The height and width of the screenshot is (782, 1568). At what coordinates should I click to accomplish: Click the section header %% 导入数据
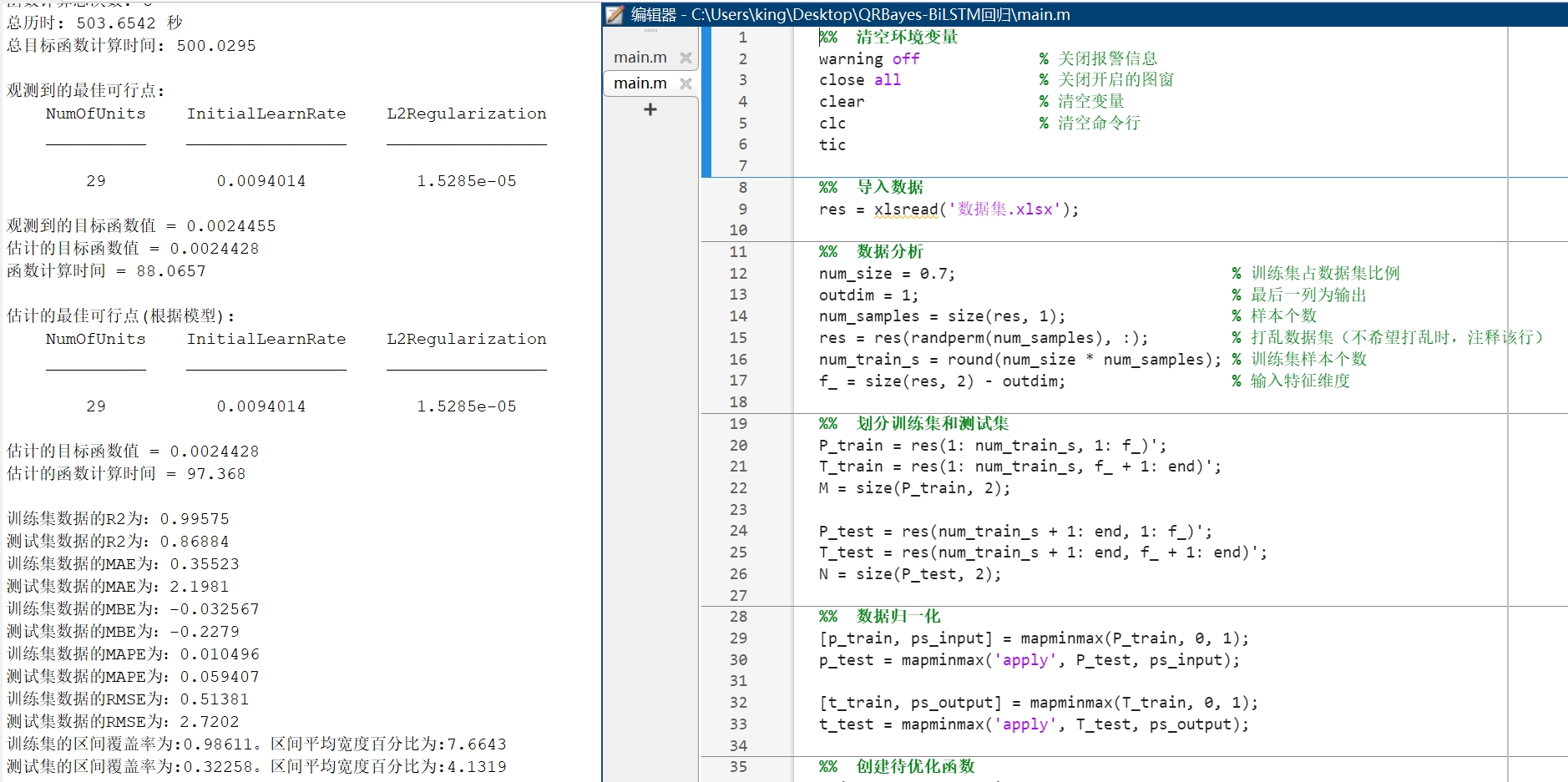[x=872, y=187]
